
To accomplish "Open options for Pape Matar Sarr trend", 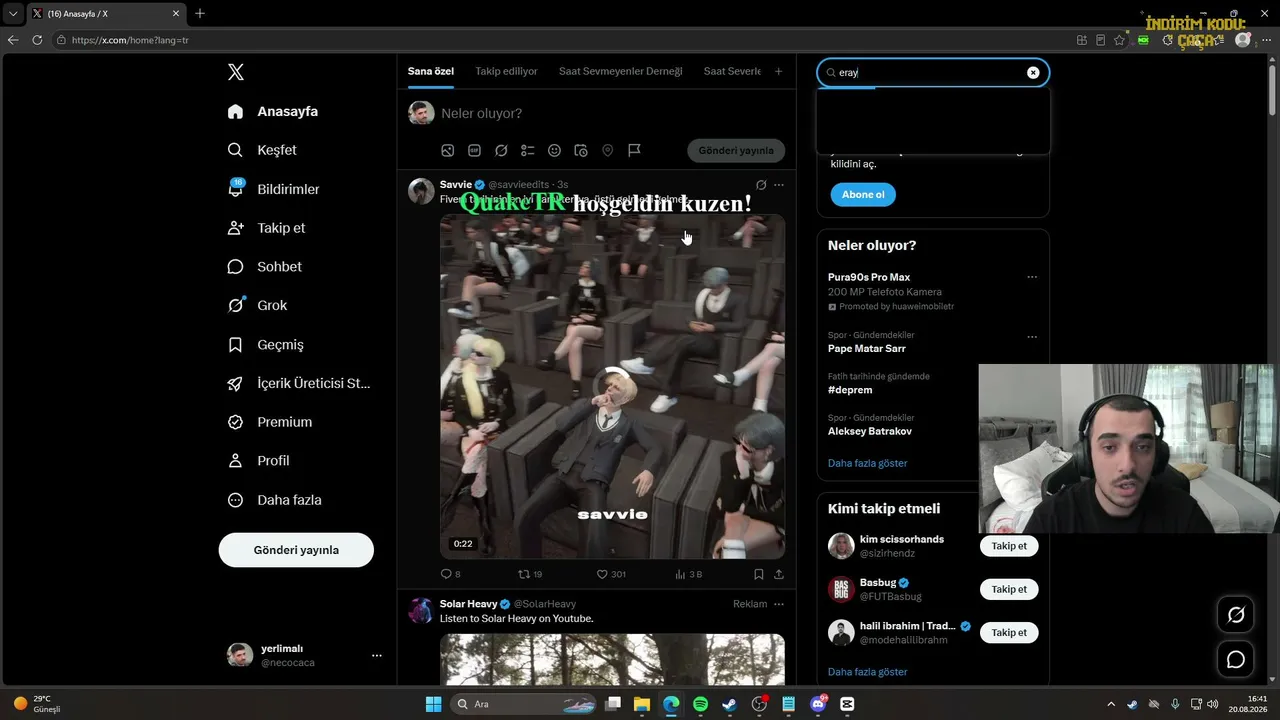I will tap(1032, 337).
